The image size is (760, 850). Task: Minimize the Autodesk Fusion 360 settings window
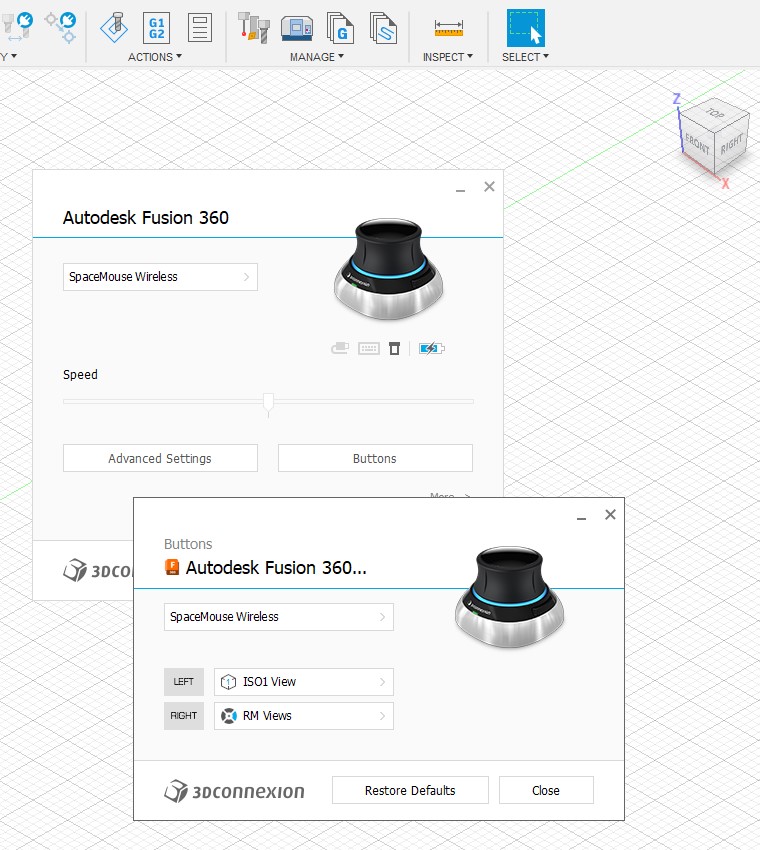(460, 189)
